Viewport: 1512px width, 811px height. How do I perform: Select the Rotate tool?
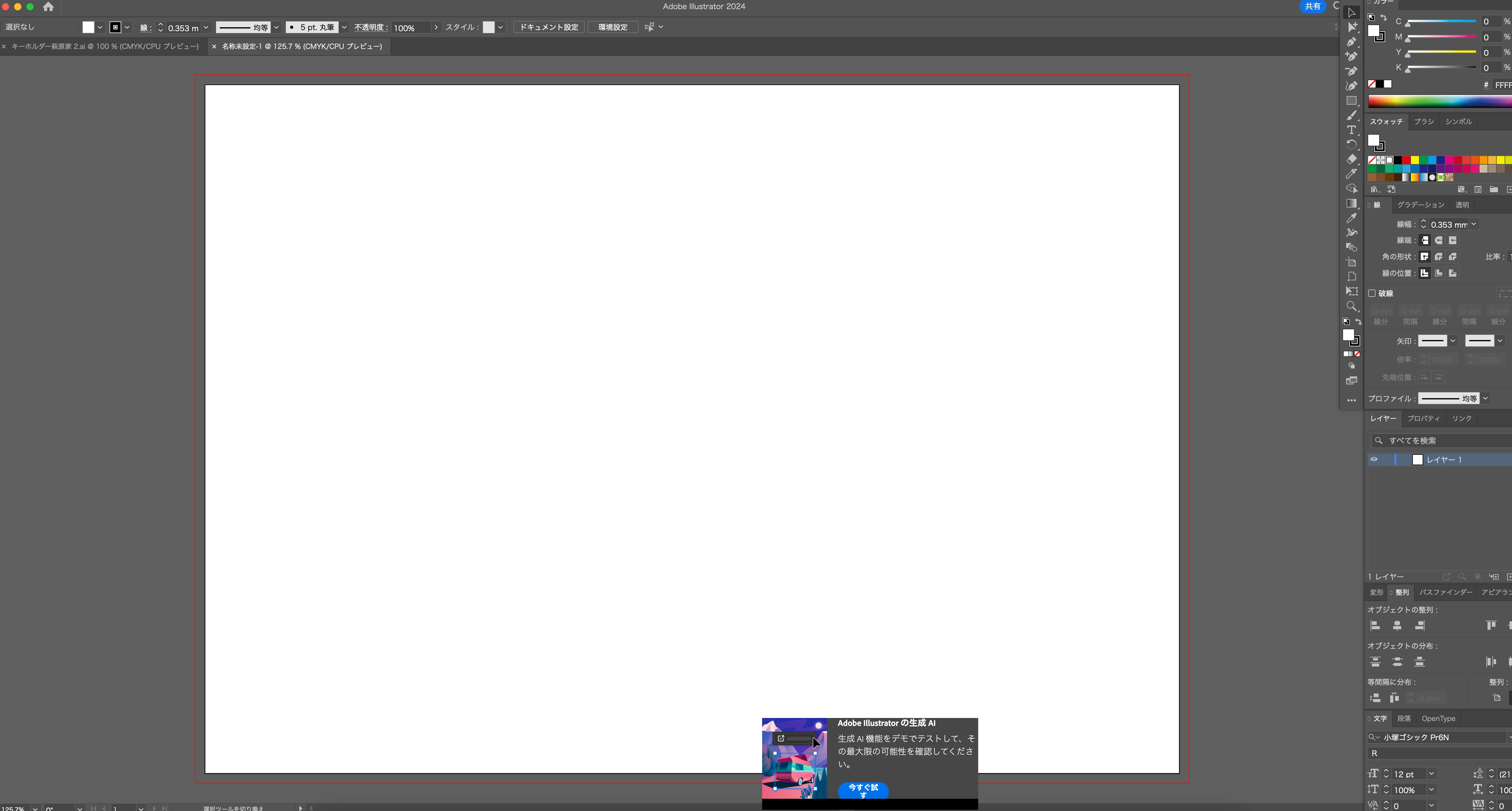pyautogui.click(x=1351, y=144)
